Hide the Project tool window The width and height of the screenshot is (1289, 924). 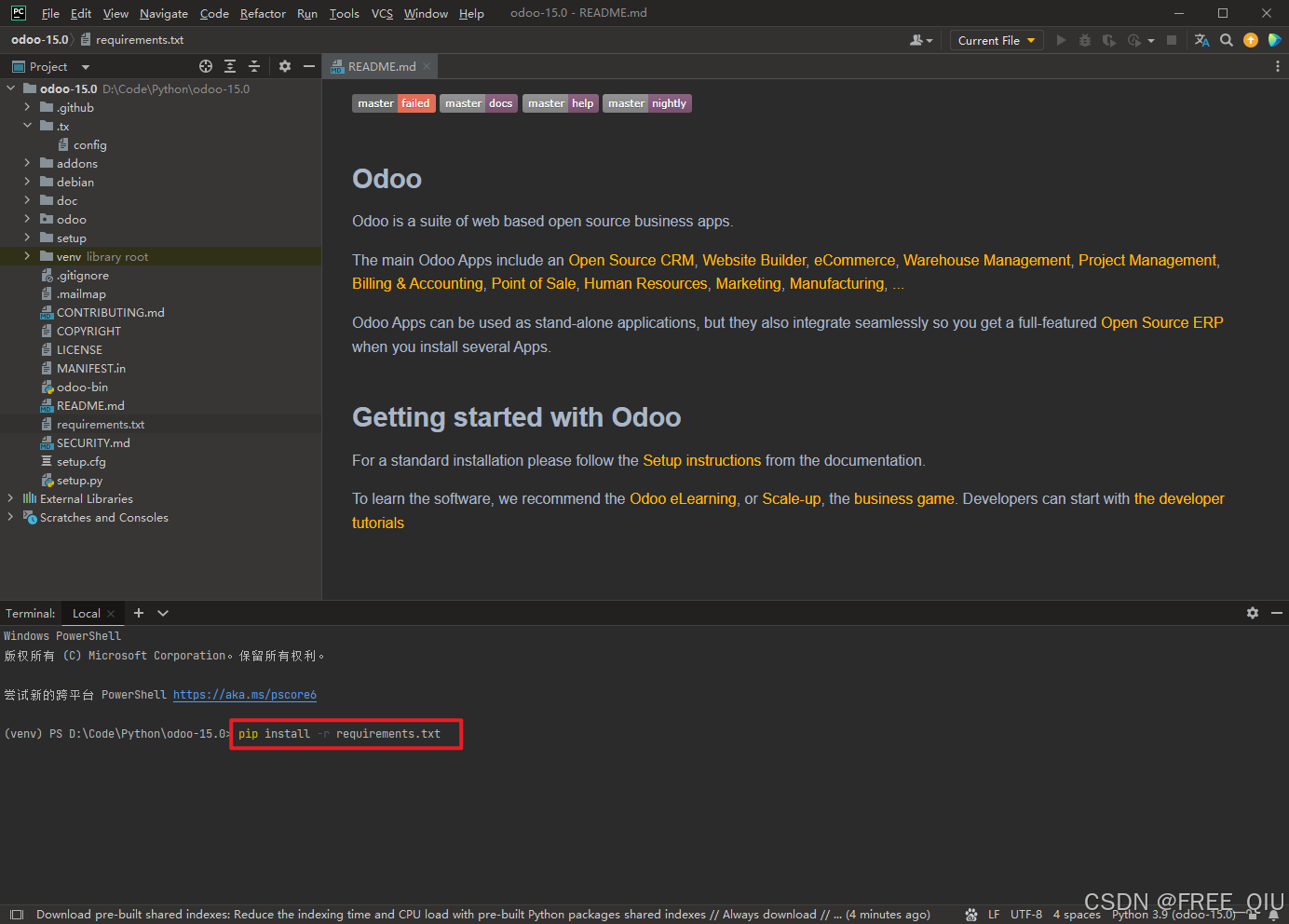309,66
